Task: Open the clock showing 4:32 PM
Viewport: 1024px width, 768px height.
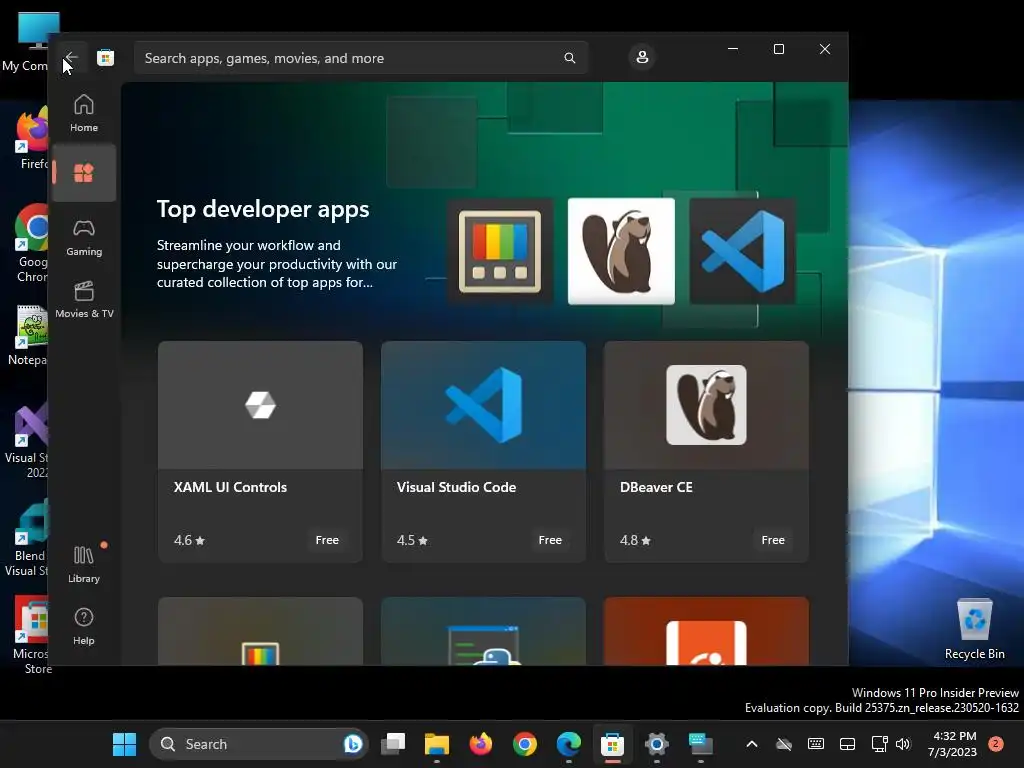Action: point(953,744)
